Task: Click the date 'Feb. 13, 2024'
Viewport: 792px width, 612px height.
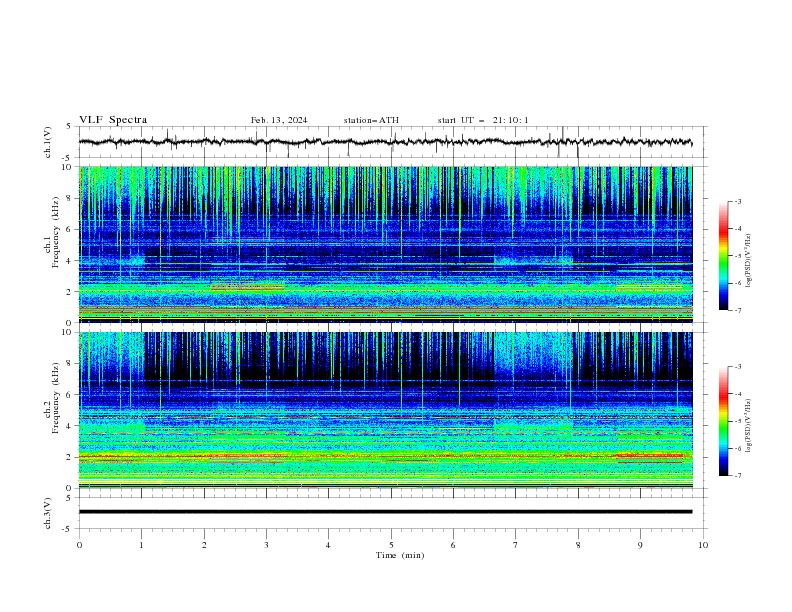Action: (279, 120)
